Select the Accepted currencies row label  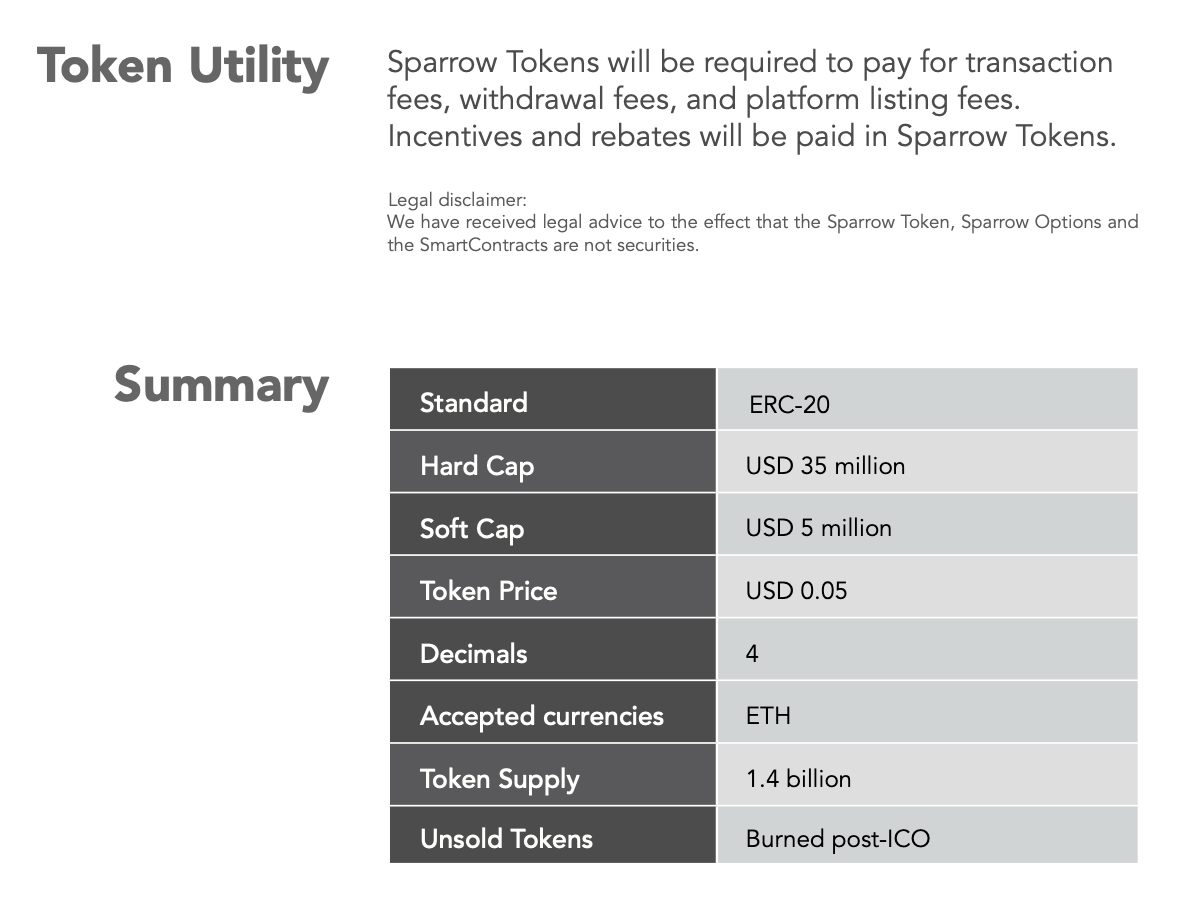[x=553, y=712]
